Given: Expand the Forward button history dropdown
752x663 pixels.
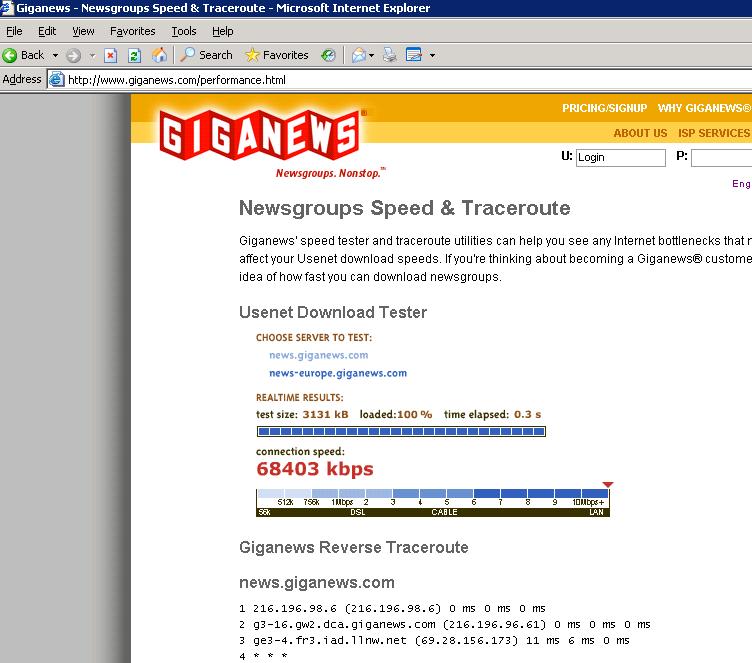Looking at the screenshot, I should point(92,55).
